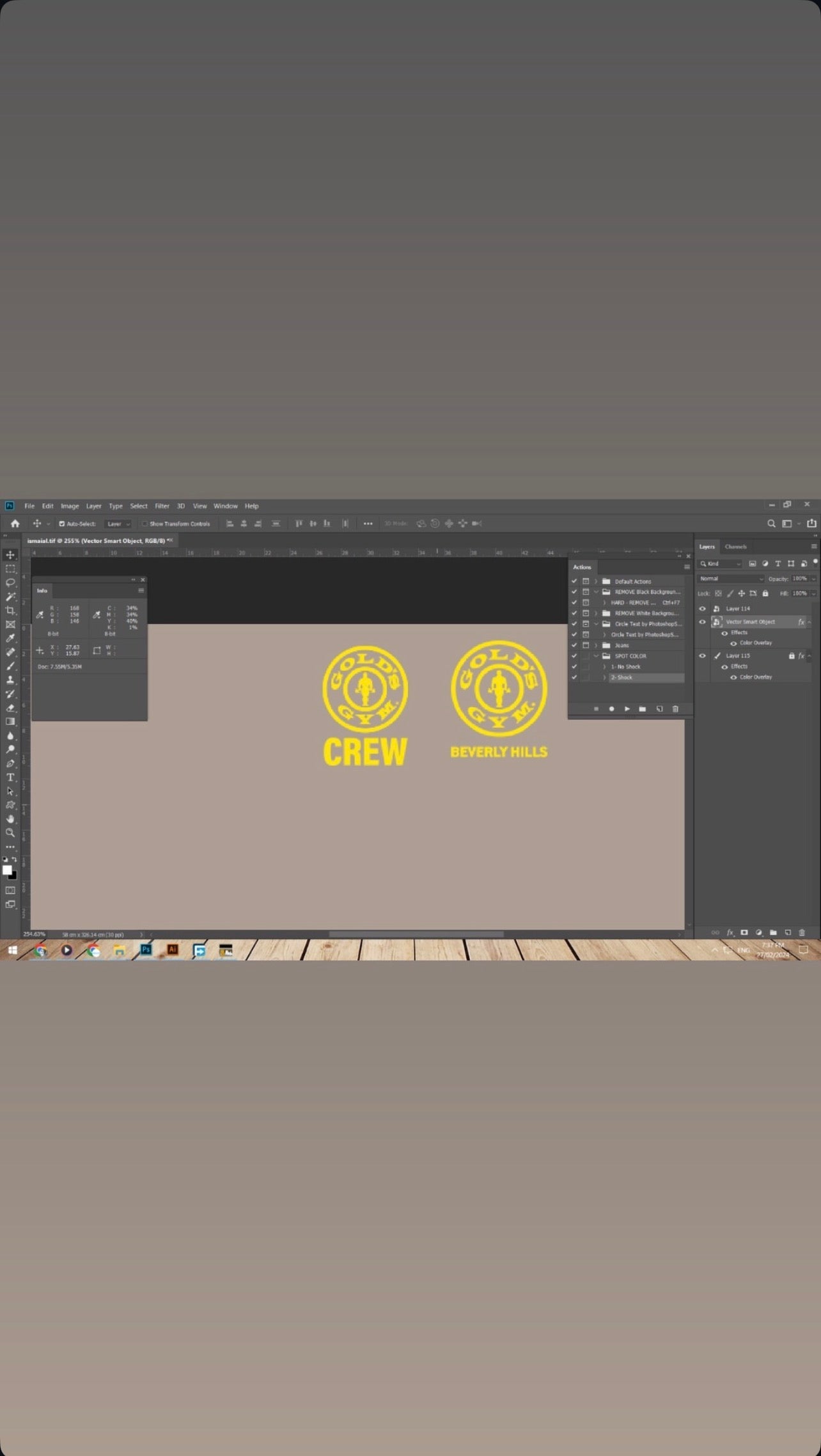Click the Windows Start button
This screenshot has height=1456, width=821.
point(12,951)
